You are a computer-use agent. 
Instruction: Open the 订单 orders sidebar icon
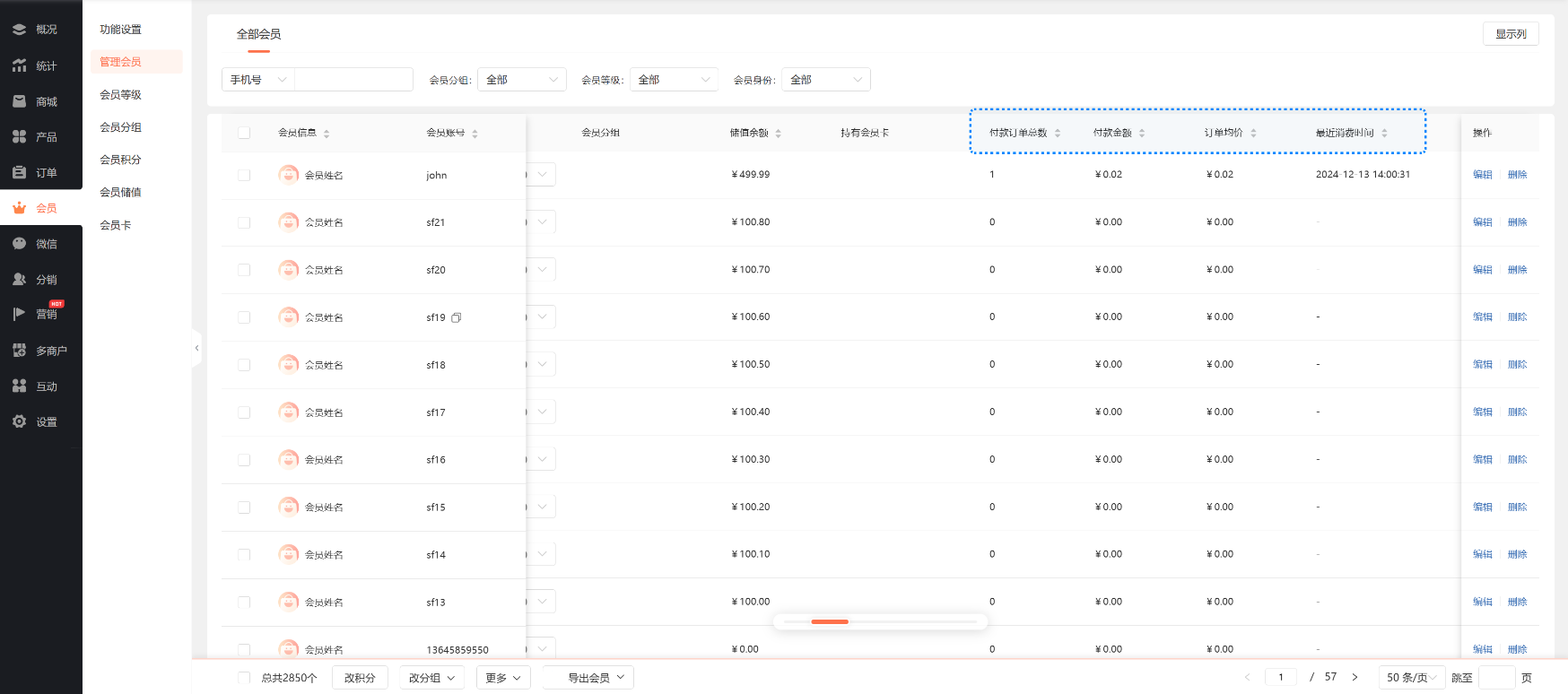tap(19, 172)
